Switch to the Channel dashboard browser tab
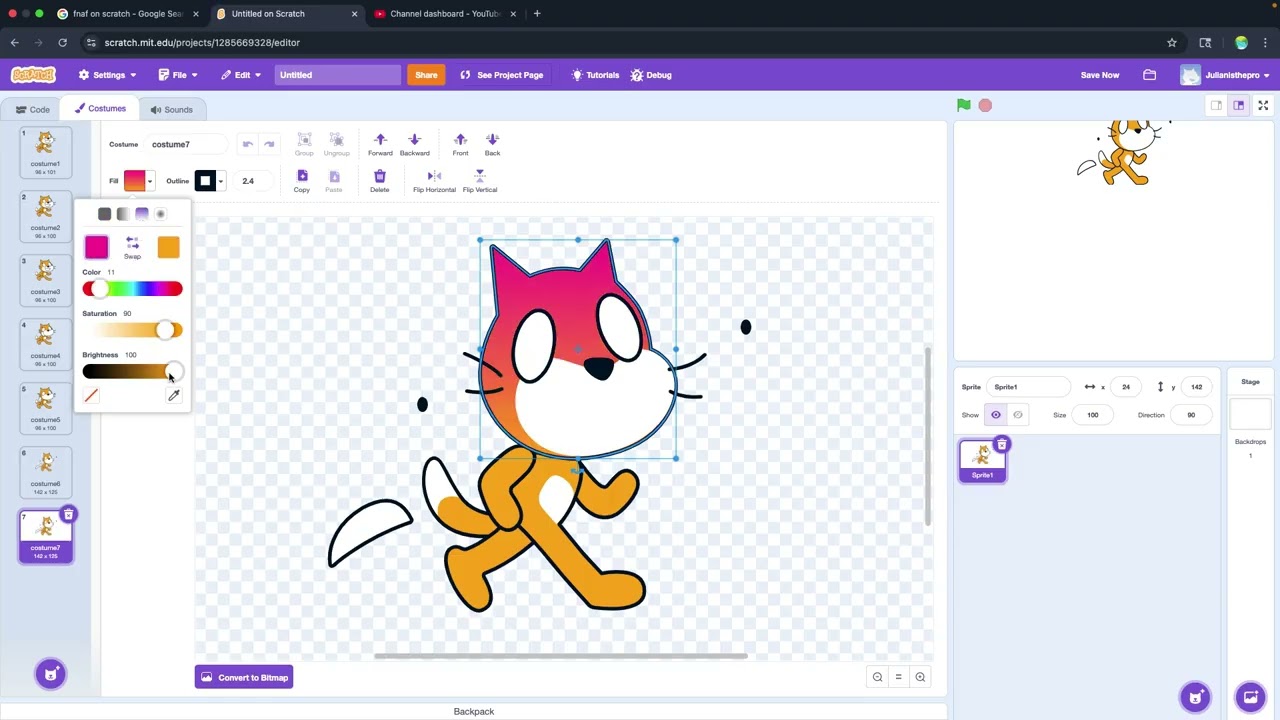This screenshot has height=720, width=1280. tap(445, 14)
